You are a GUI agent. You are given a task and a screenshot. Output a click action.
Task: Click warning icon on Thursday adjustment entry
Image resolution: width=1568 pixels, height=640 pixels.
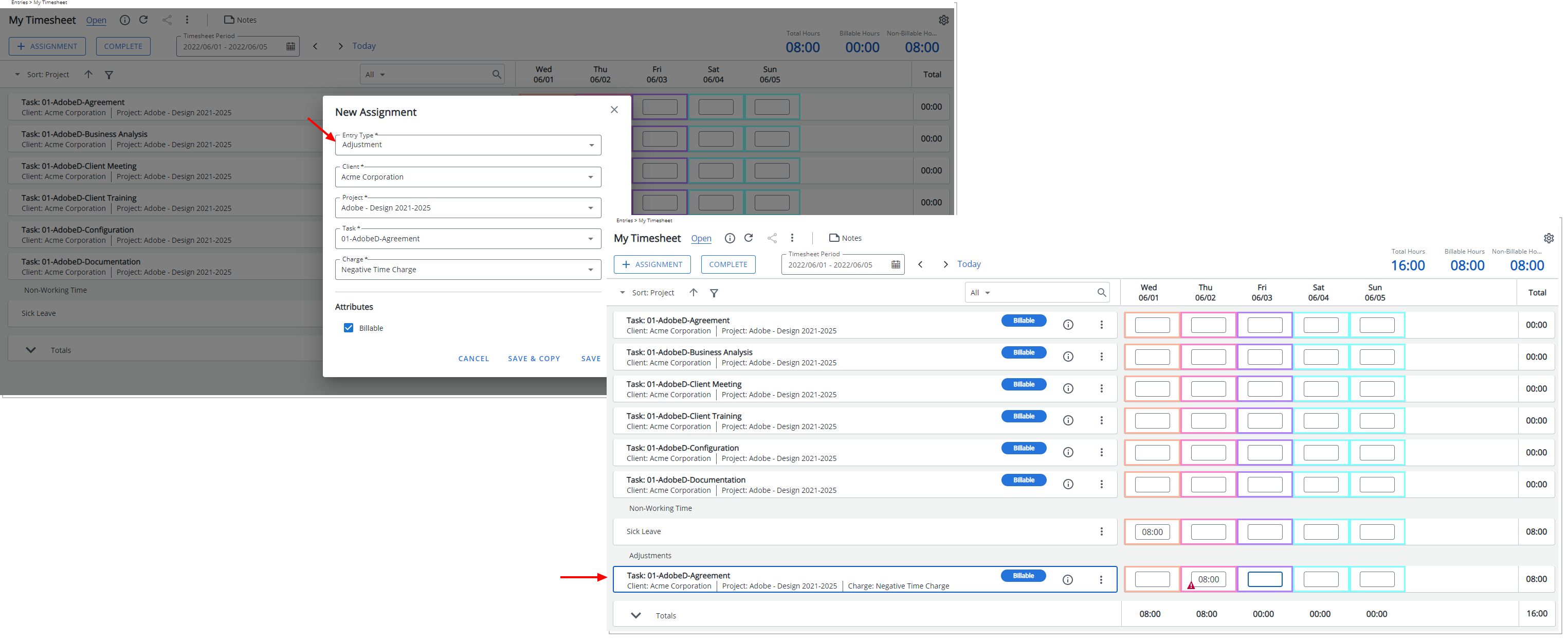[x=1191, y=586]
